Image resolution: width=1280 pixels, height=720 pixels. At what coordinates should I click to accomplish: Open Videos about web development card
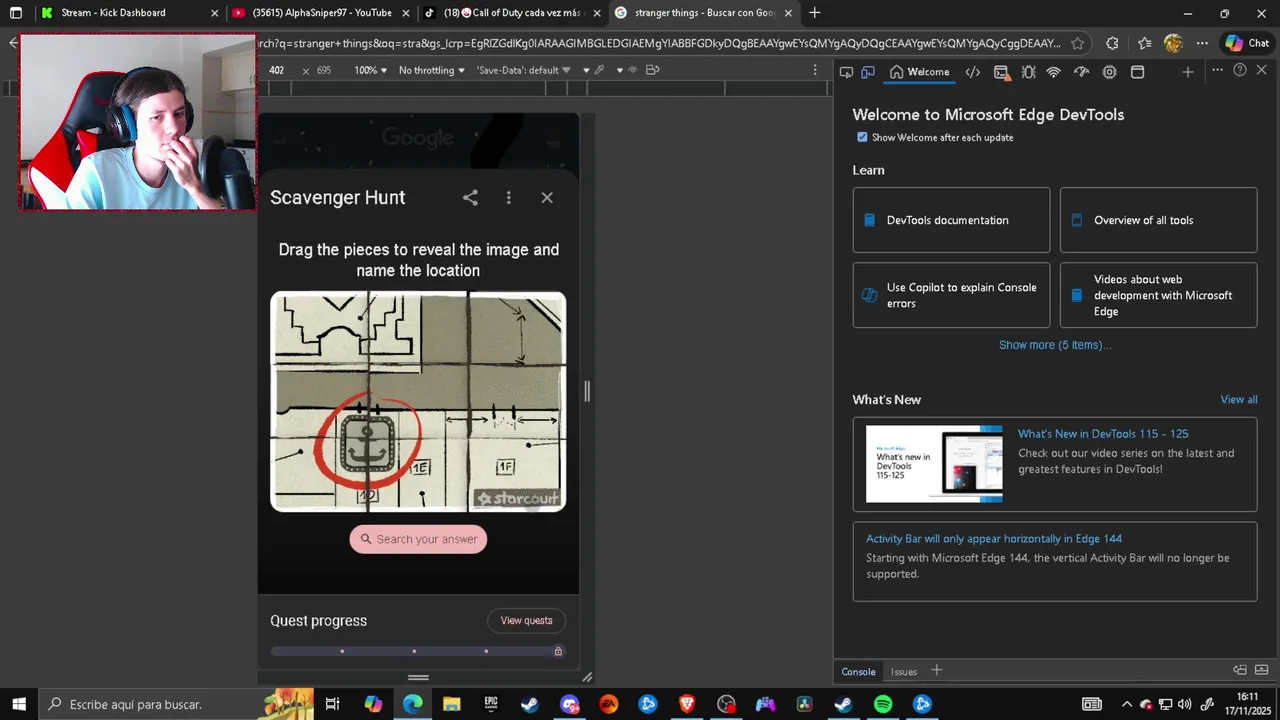click(x=1158, y=295)
